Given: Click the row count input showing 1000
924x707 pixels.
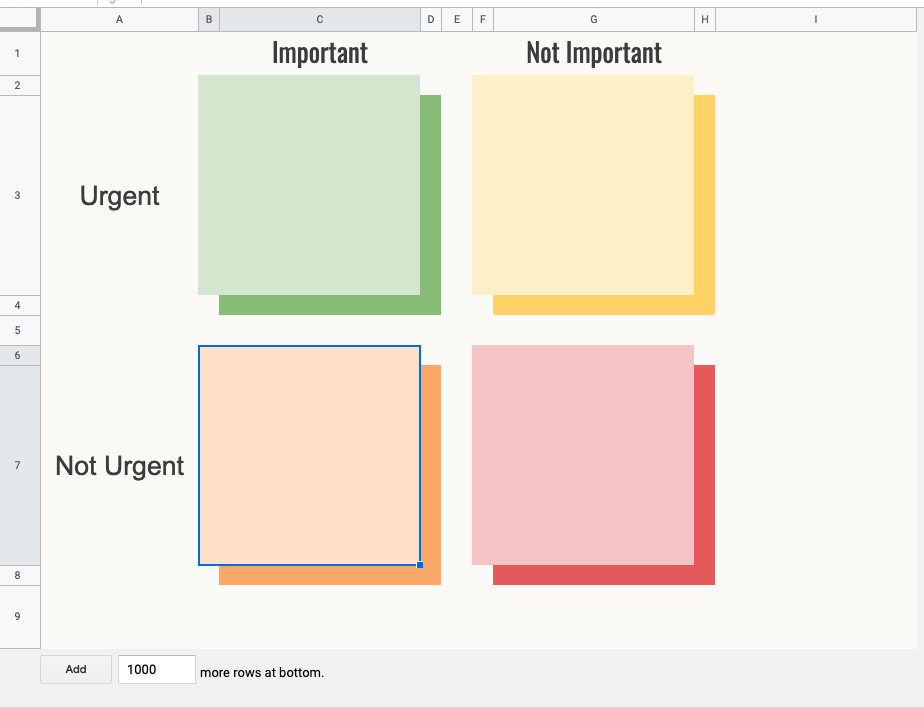Looking at the screenshot, I should tap(156, 669).
